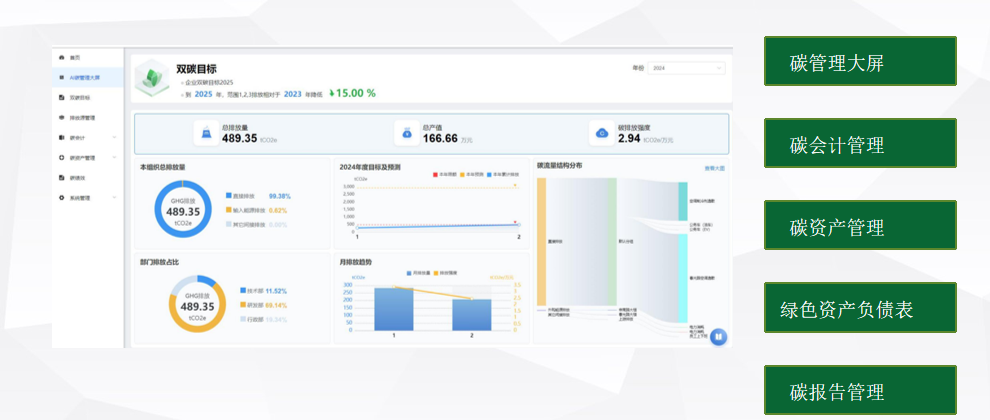990x420 pixels.
Task: Open the year dropdown showing 2024
Action: [x=687, y=68]
